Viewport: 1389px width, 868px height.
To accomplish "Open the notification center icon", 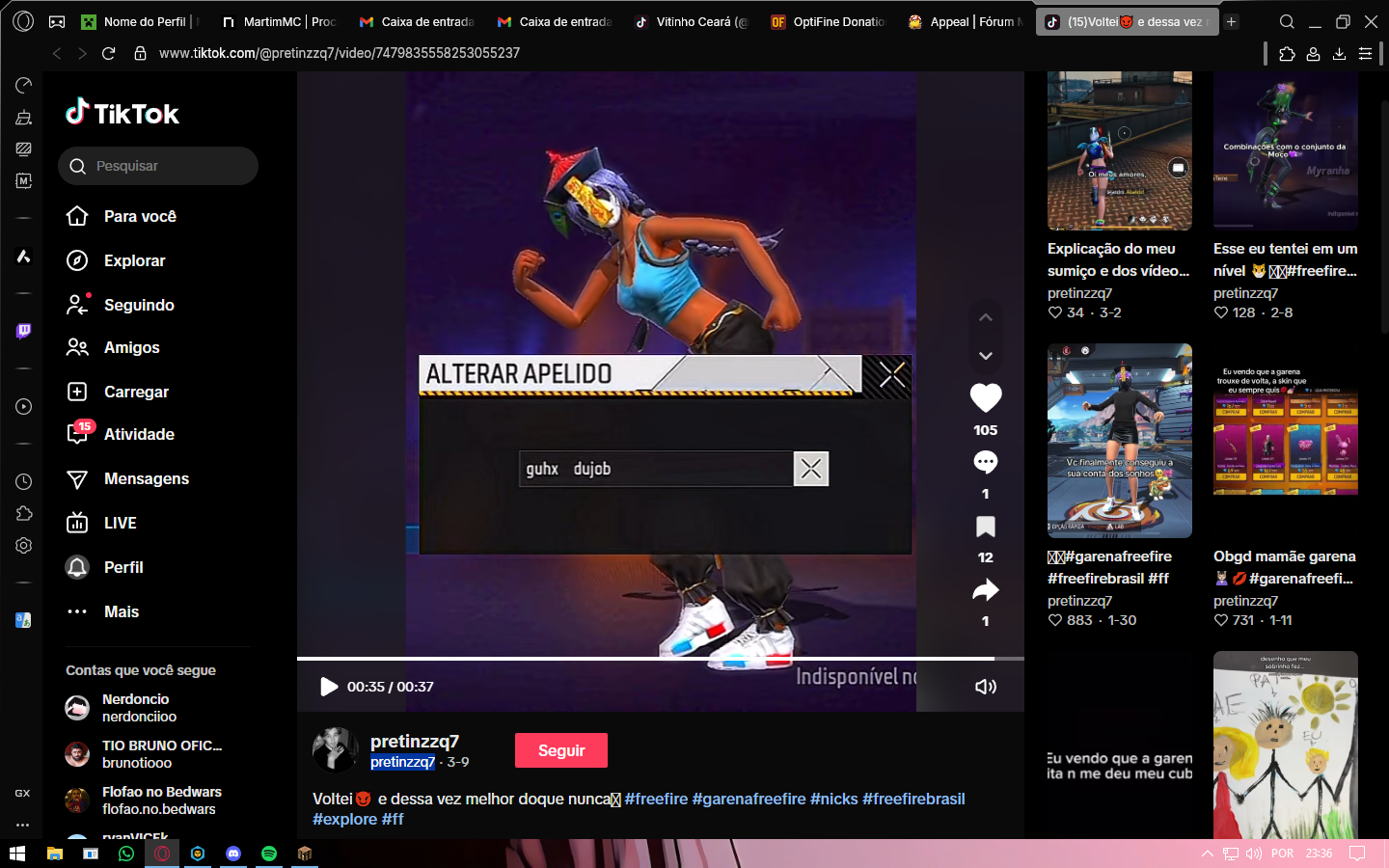I will pyautogui.click(x=1357, y=854).
